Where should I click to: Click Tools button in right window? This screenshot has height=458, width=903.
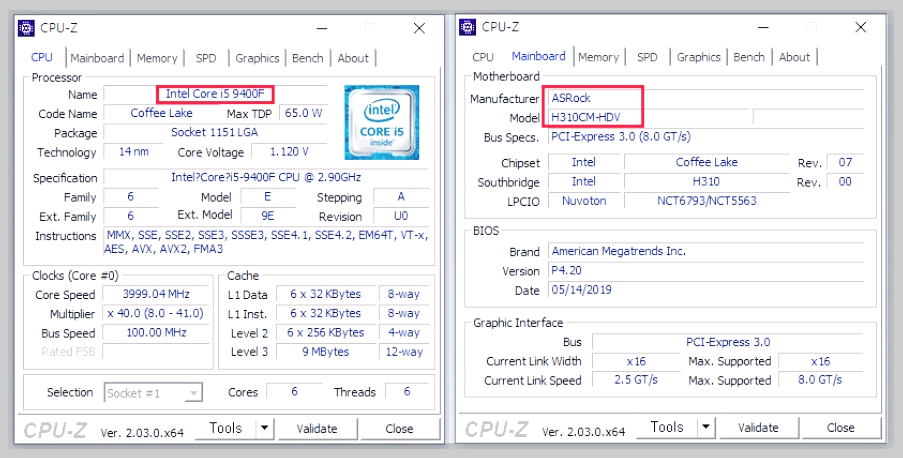click(667, 427)
